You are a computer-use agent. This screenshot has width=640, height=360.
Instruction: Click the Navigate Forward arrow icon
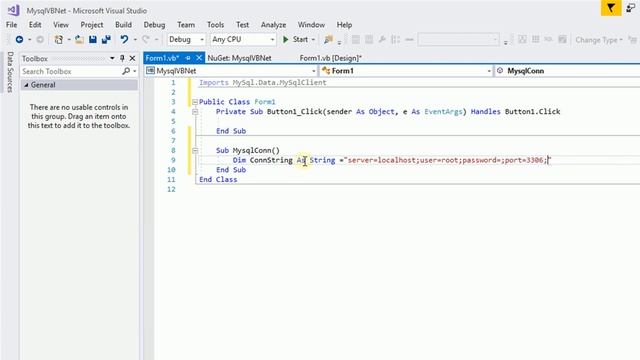pyautogui.click(x=40, y=40)
